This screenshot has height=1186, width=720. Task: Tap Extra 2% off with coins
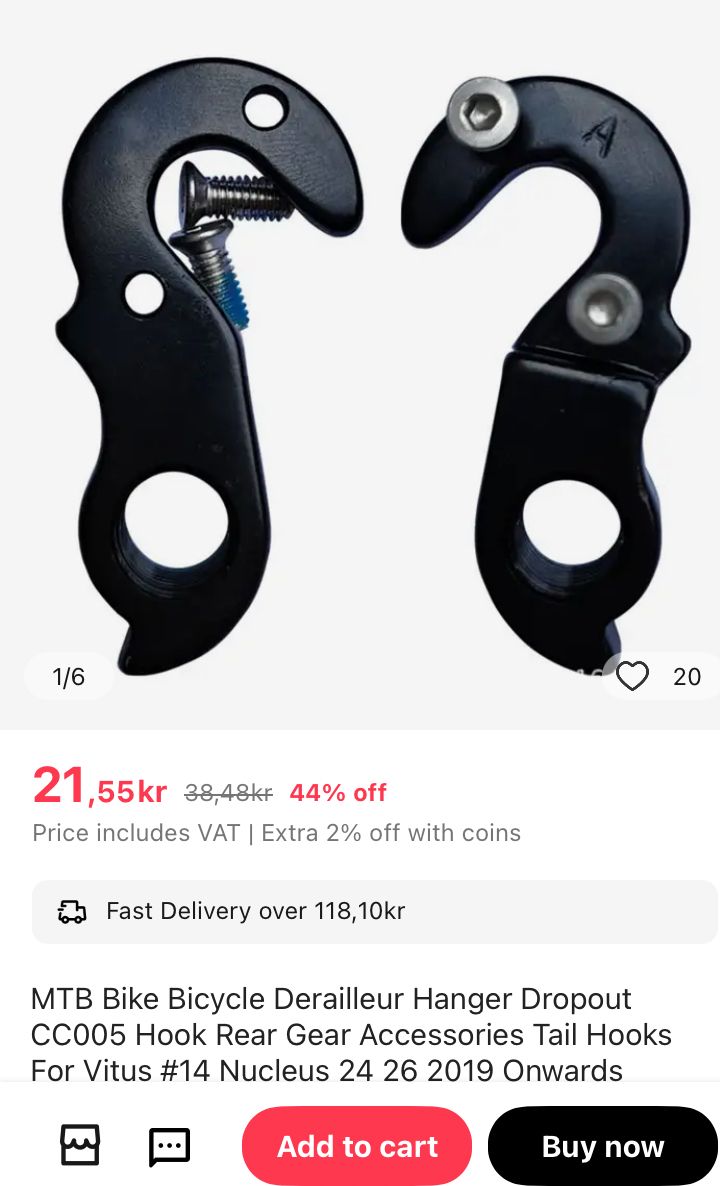391,833
